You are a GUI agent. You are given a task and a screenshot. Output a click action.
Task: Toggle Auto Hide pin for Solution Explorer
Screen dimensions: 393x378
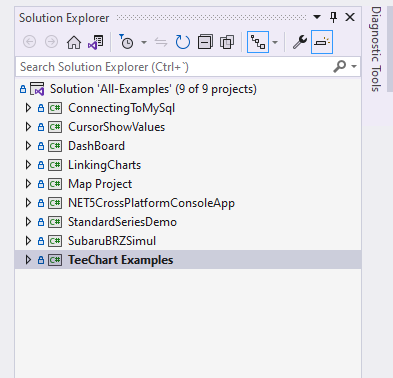click(333, 17)
